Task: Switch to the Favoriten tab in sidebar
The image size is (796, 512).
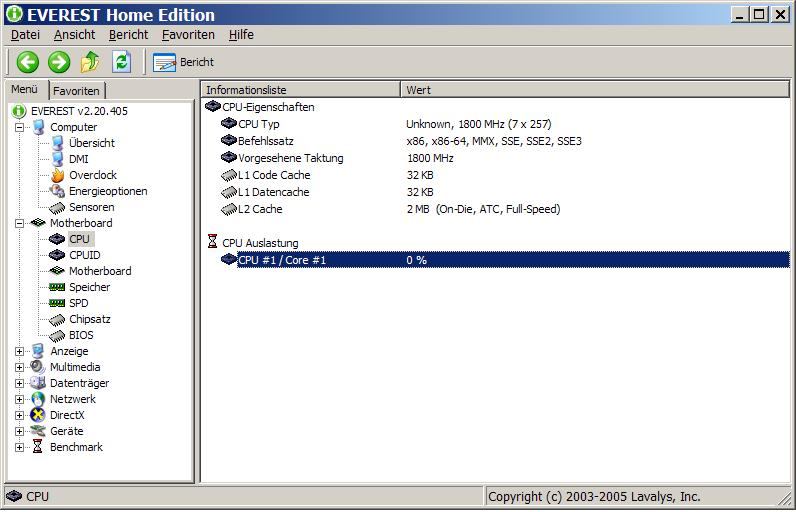Action: 76,91
